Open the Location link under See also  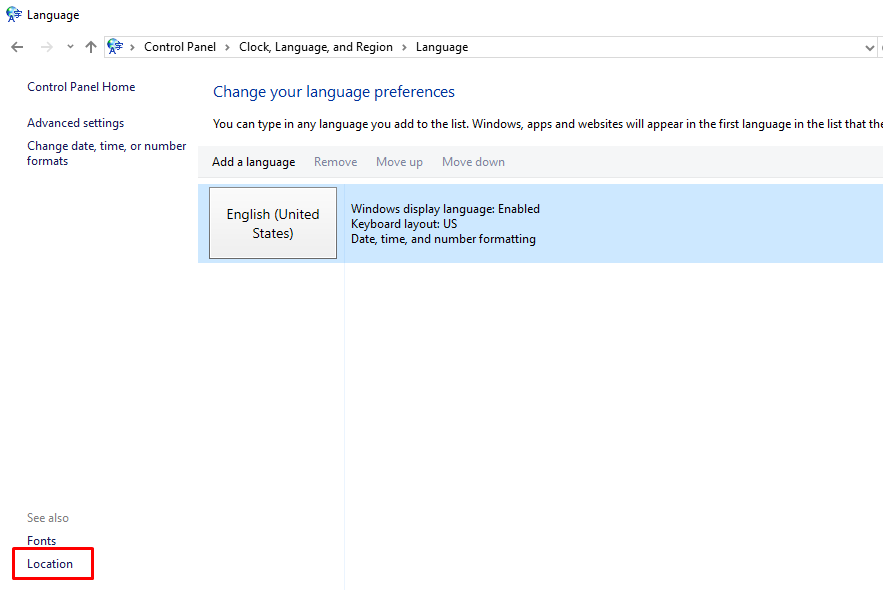pyautogui.click(x=50, y=564)
